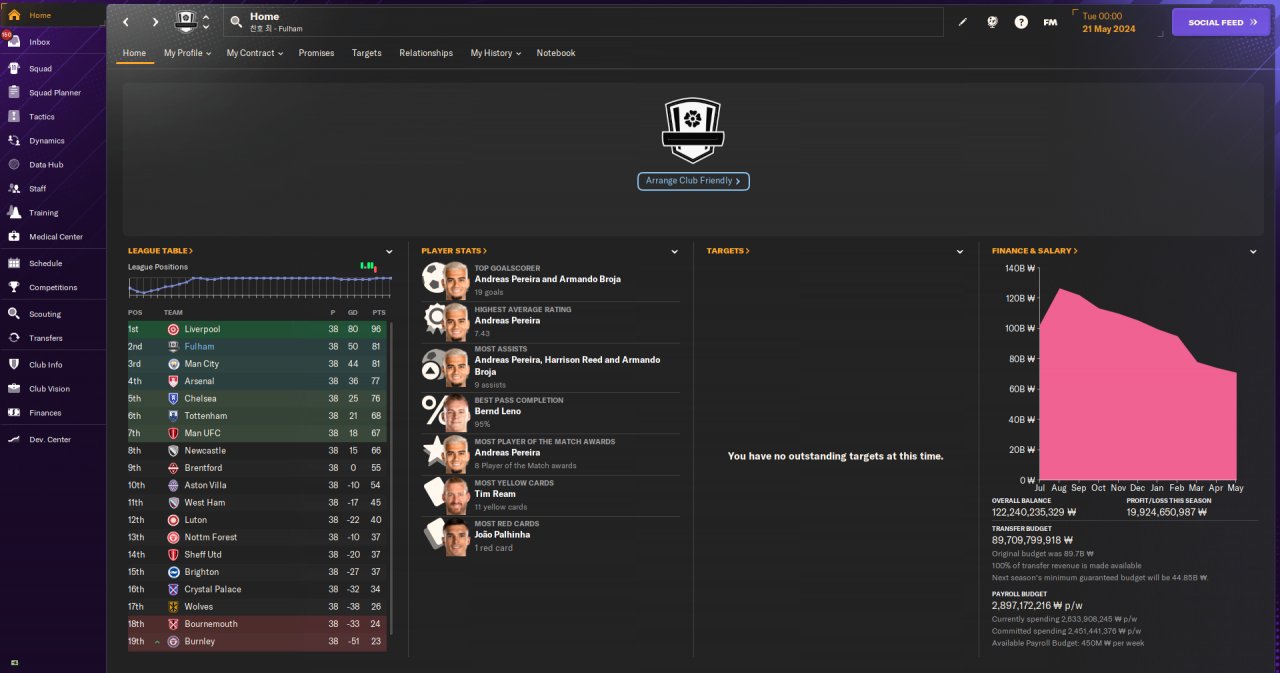The height and width of the screenshot is (673, 1280).
Task: Open the League Table panel dropdown arrow
Action: pos(390,252)
